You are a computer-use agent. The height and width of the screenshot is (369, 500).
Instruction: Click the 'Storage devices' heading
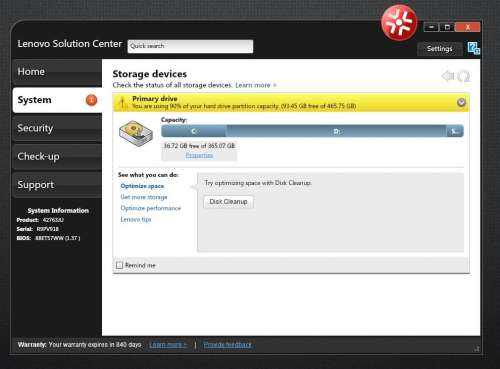click(149, 74)
